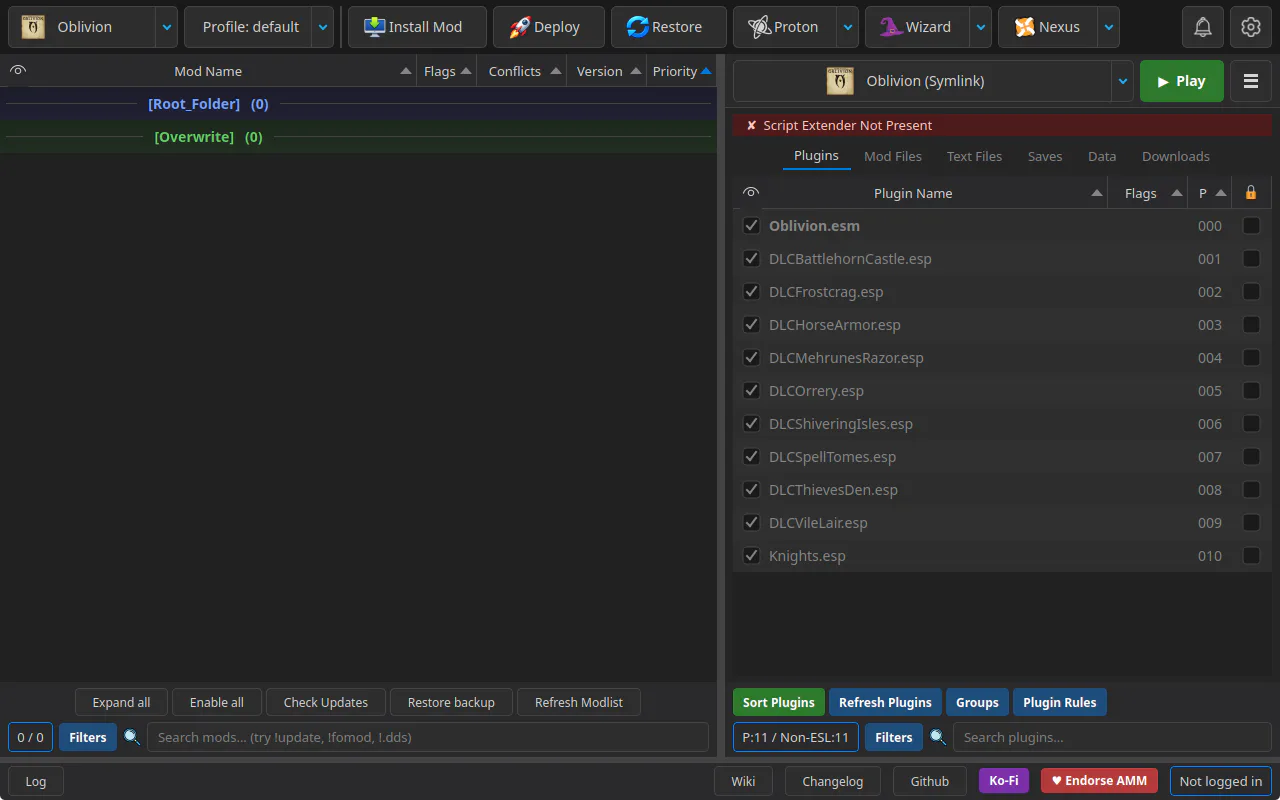Open notifications bell icon
The image size is (1280, 800).
(x=1203, y=27)
